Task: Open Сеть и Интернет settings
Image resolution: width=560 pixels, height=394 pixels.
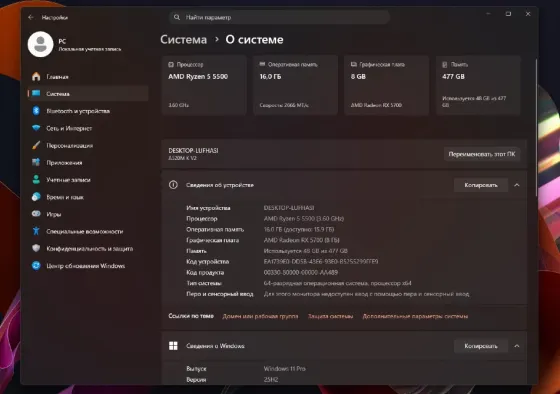Action: [88, 128]
